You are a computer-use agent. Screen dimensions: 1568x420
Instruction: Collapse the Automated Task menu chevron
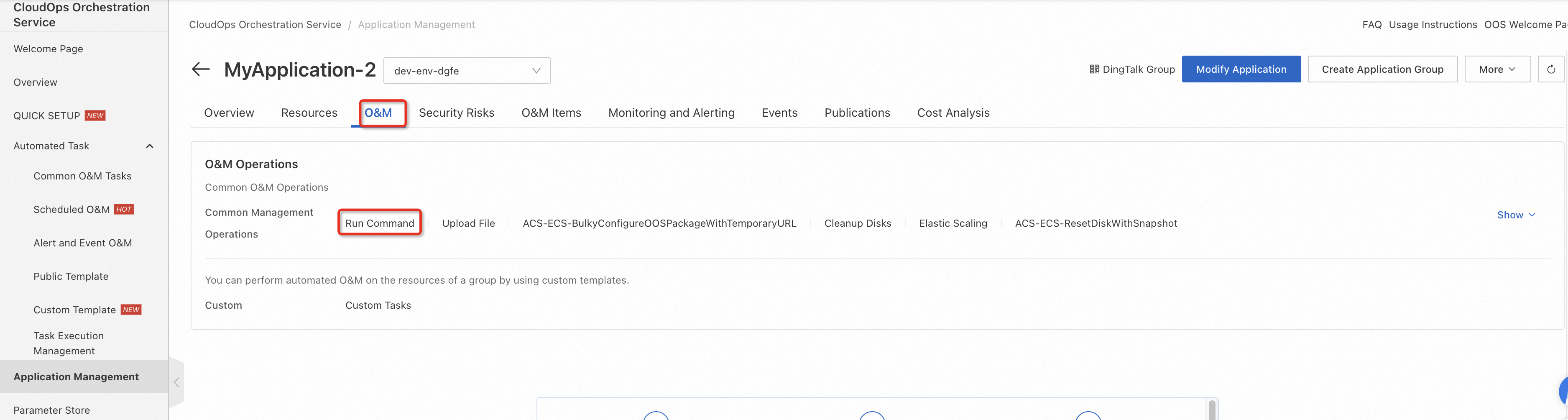(150, 146)
